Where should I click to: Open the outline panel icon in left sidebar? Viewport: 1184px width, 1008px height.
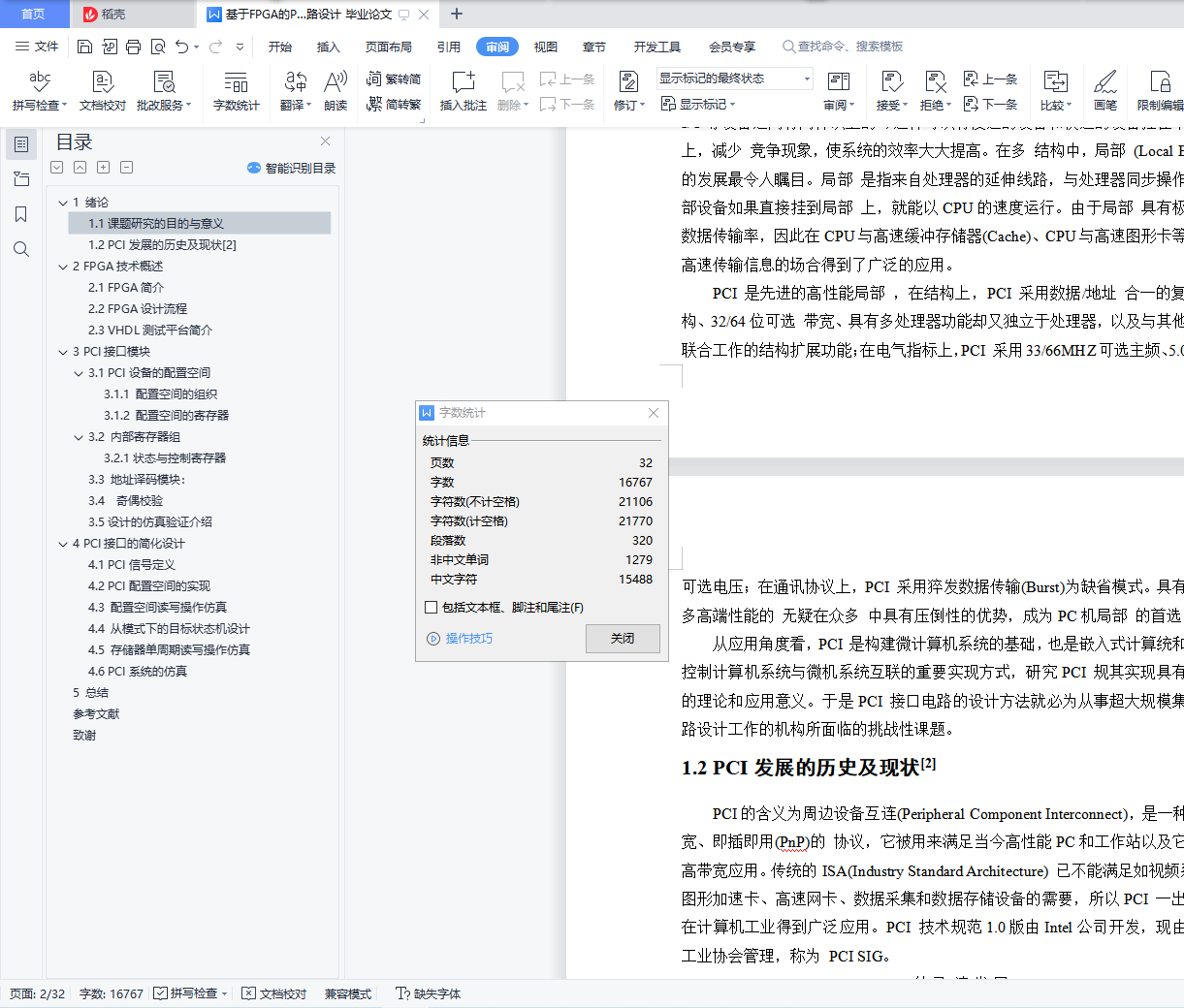point(21,144)
